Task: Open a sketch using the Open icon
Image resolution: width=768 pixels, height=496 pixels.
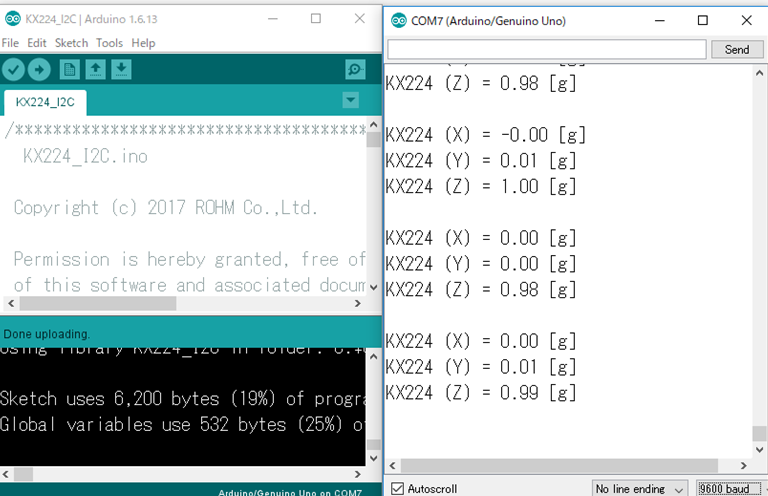Action: (95, 69)
